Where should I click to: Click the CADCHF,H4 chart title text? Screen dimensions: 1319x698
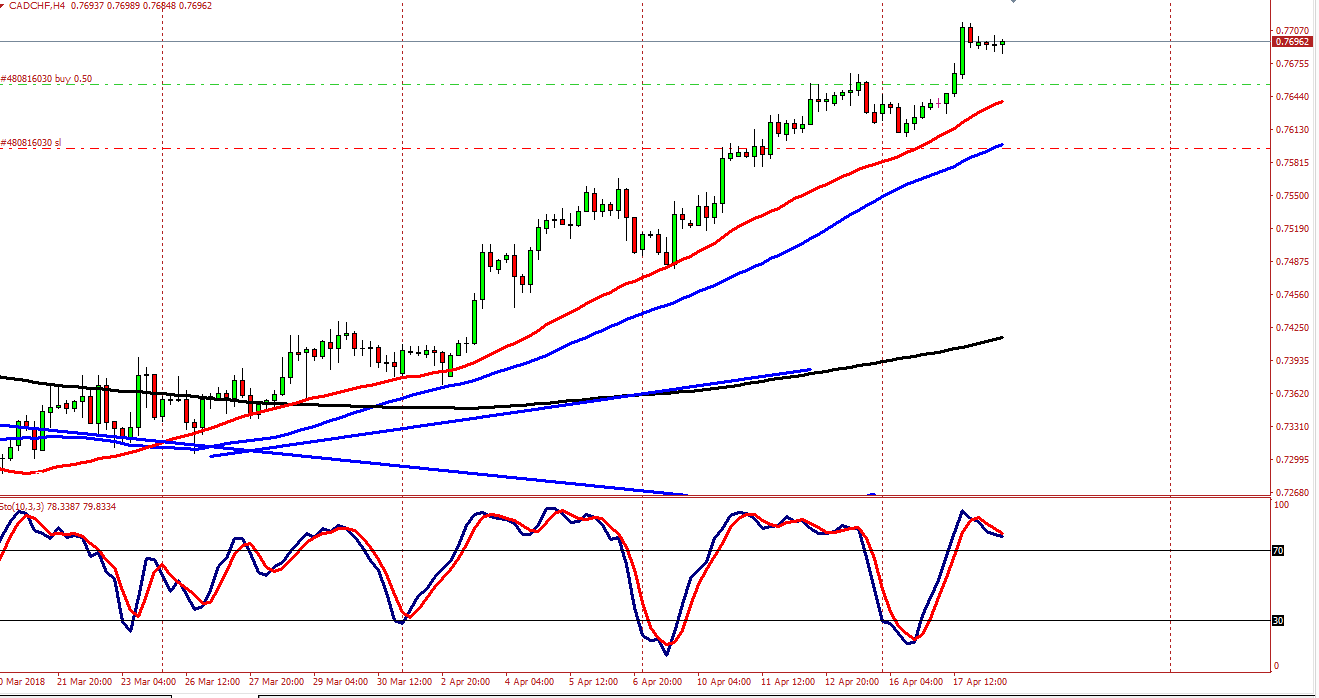(38, 6)
